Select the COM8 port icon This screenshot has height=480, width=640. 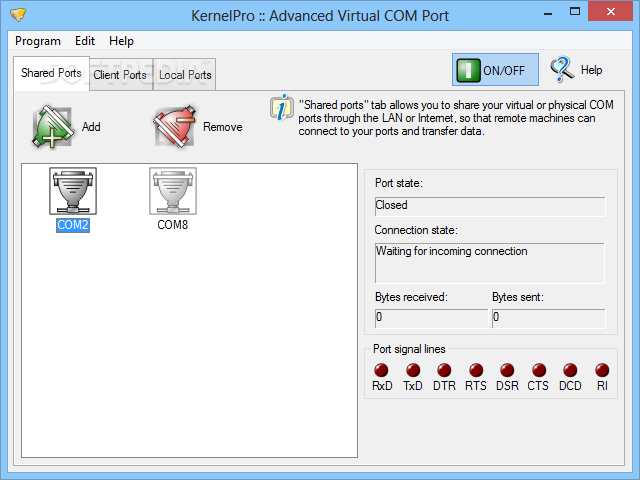(173, 191)
